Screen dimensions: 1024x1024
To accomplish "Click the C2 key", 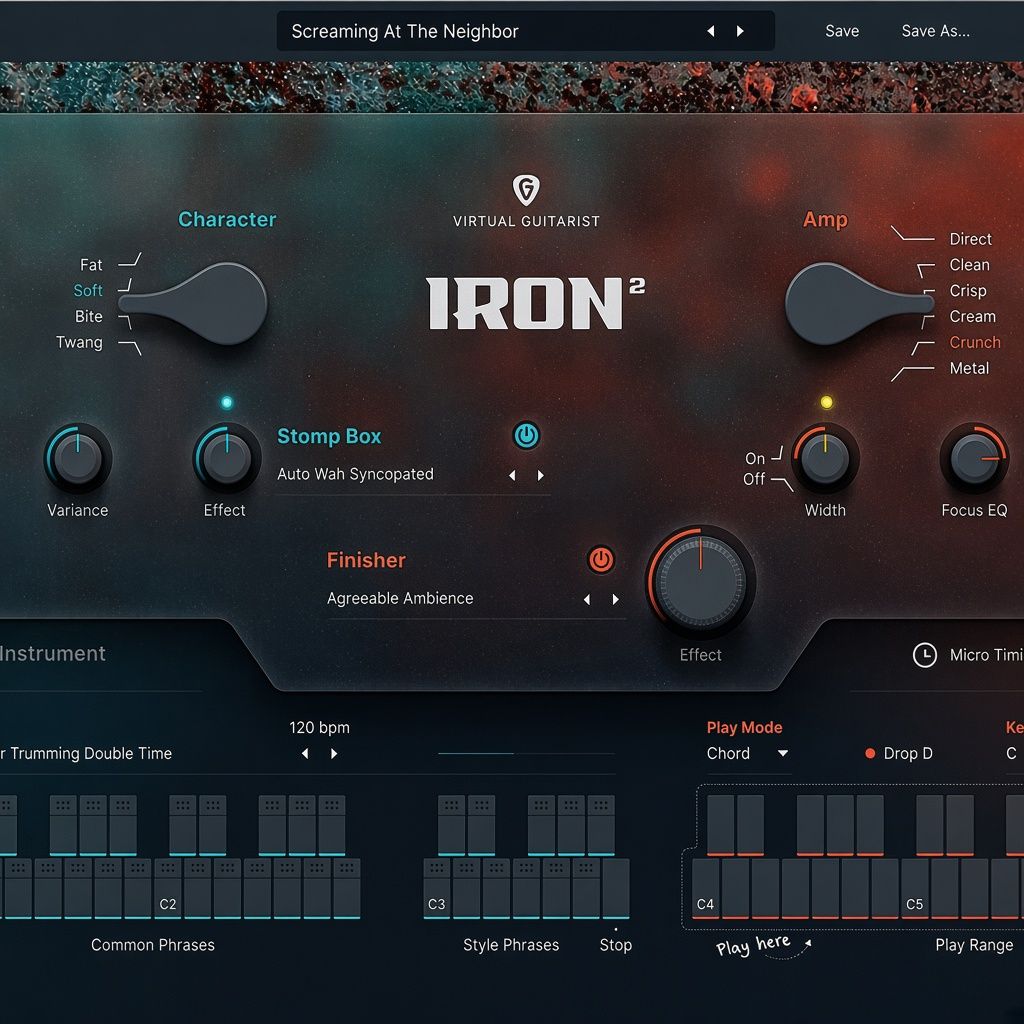I will click(168, 888).
